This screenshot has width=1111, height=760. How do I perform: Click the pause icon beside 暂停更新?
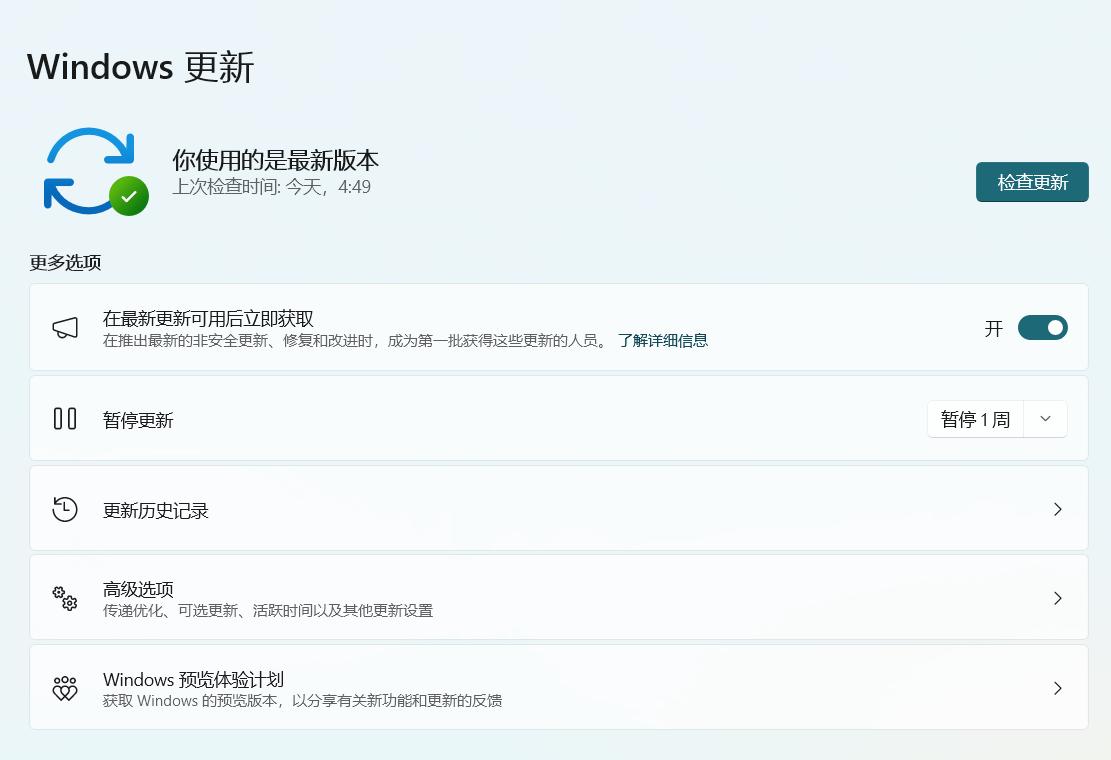65,419
